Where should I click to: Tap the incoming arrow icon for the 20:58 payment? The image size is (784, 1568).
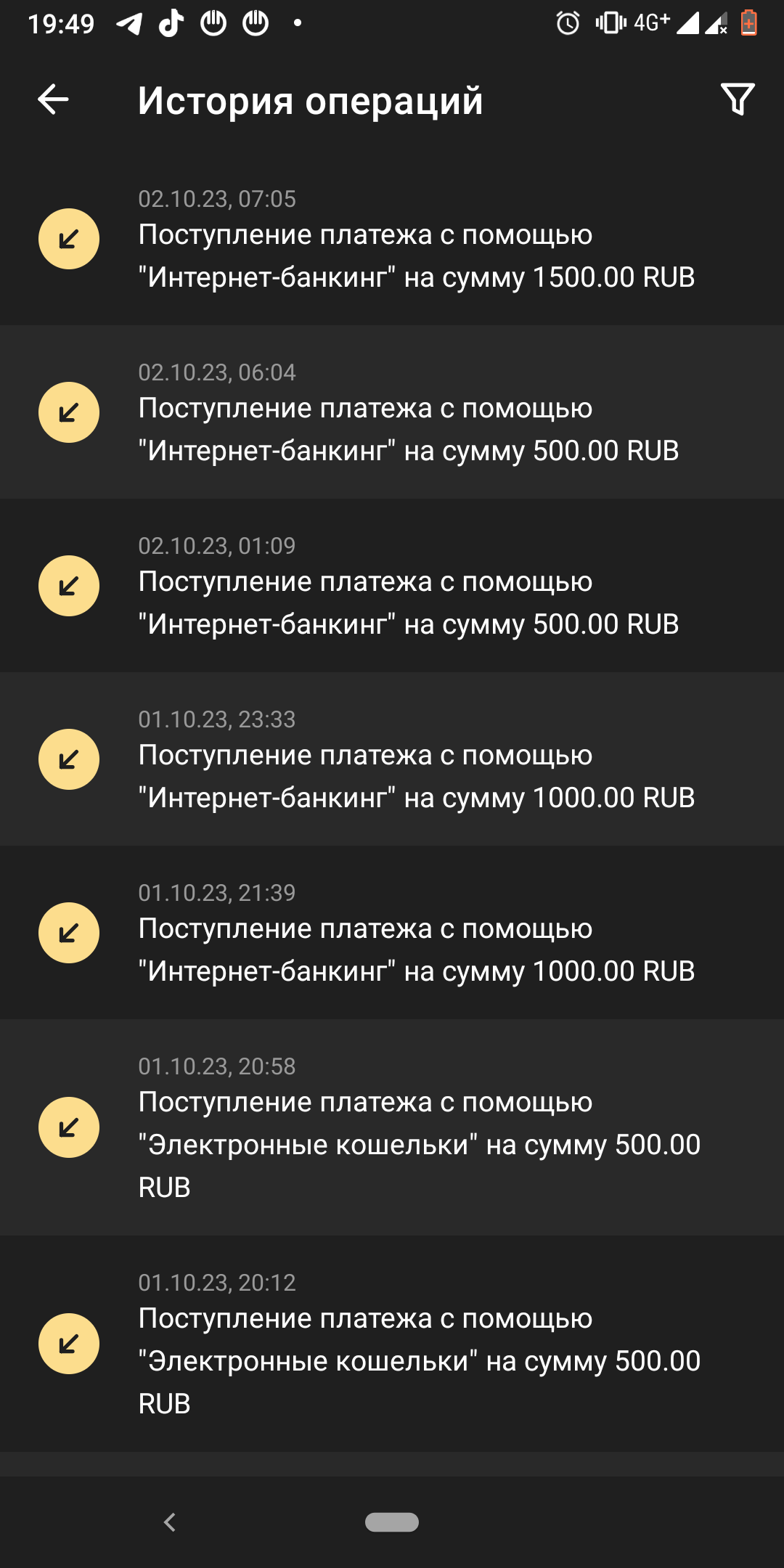(69, 1127)
